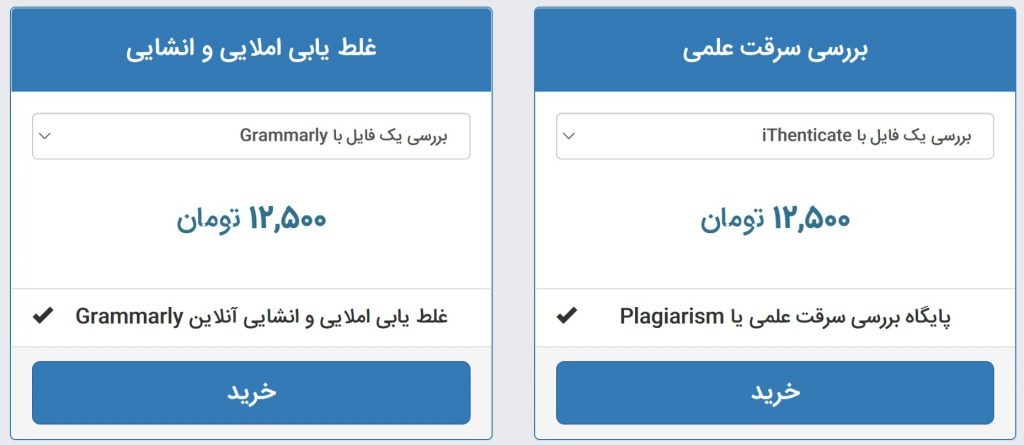Click the iThenticate text inside the dropdown
The image size is (1024, 445).
(807, 136)
